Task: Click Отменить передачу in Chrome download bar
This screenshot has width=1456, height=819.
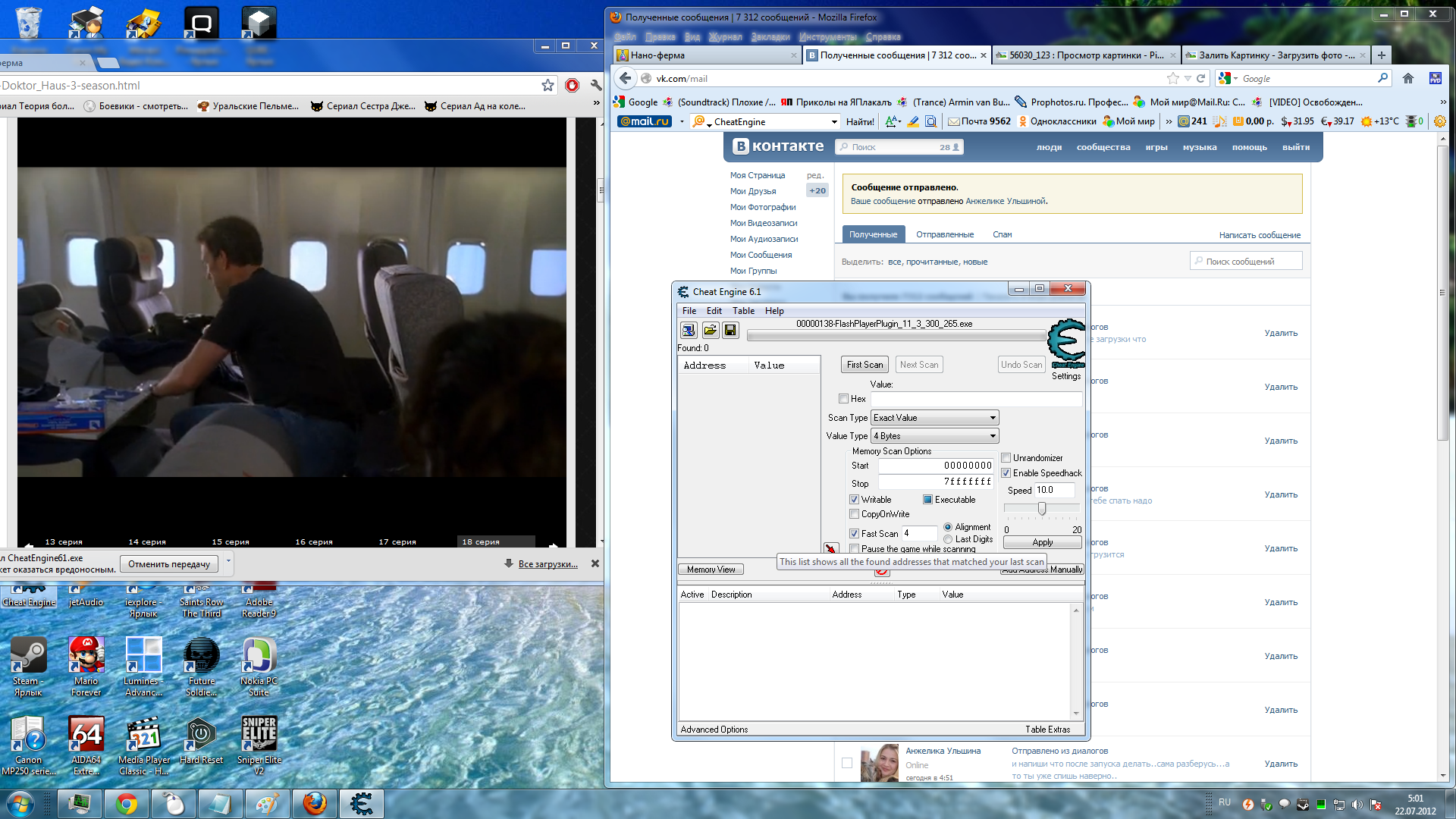Action: click(169, 564)
